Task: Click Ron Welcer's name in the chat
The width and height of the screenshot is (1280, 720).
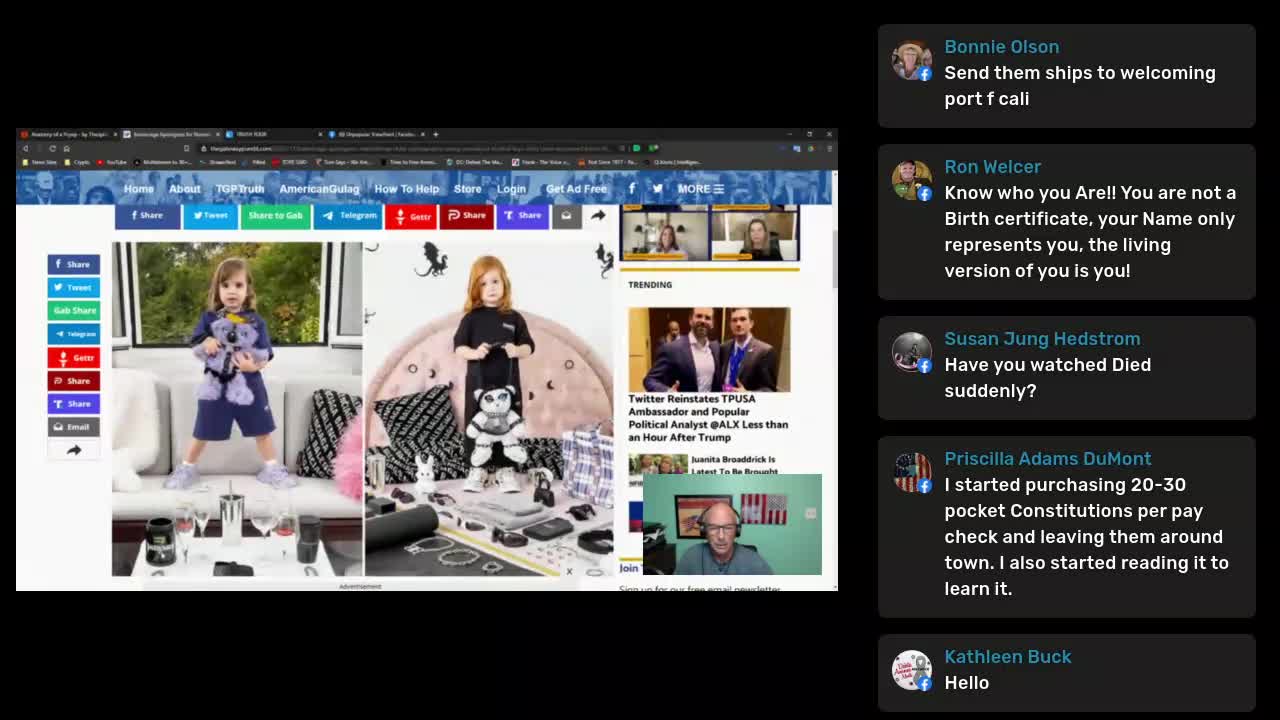Action: point(992,167)
